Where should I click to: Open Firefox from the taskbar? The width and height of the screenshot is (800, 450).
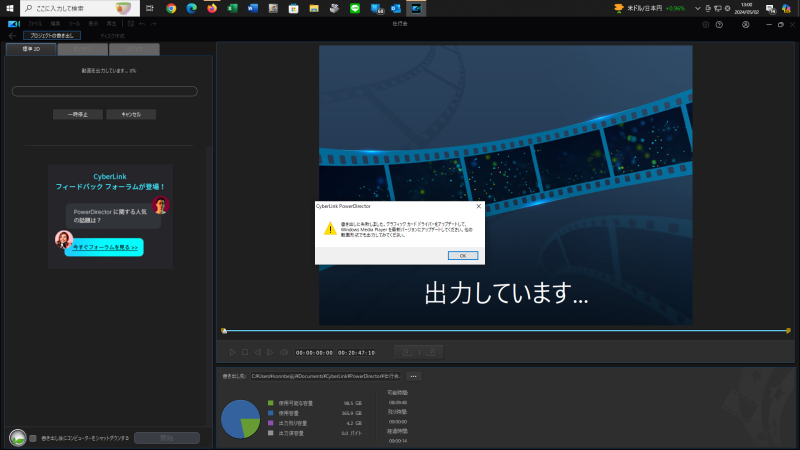click(212, 8)
